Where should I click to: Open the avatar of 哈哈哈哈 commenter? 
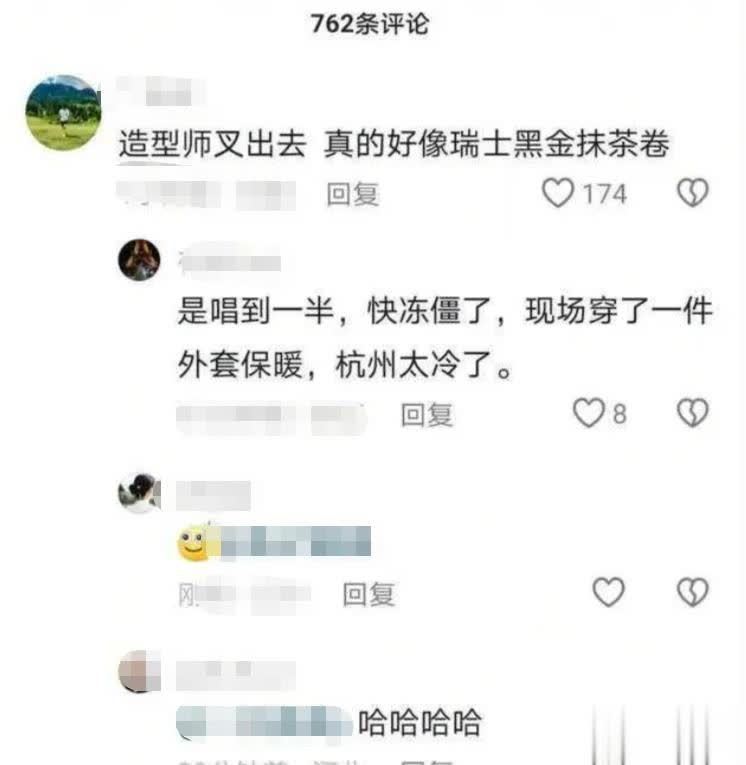click(140, 671)
